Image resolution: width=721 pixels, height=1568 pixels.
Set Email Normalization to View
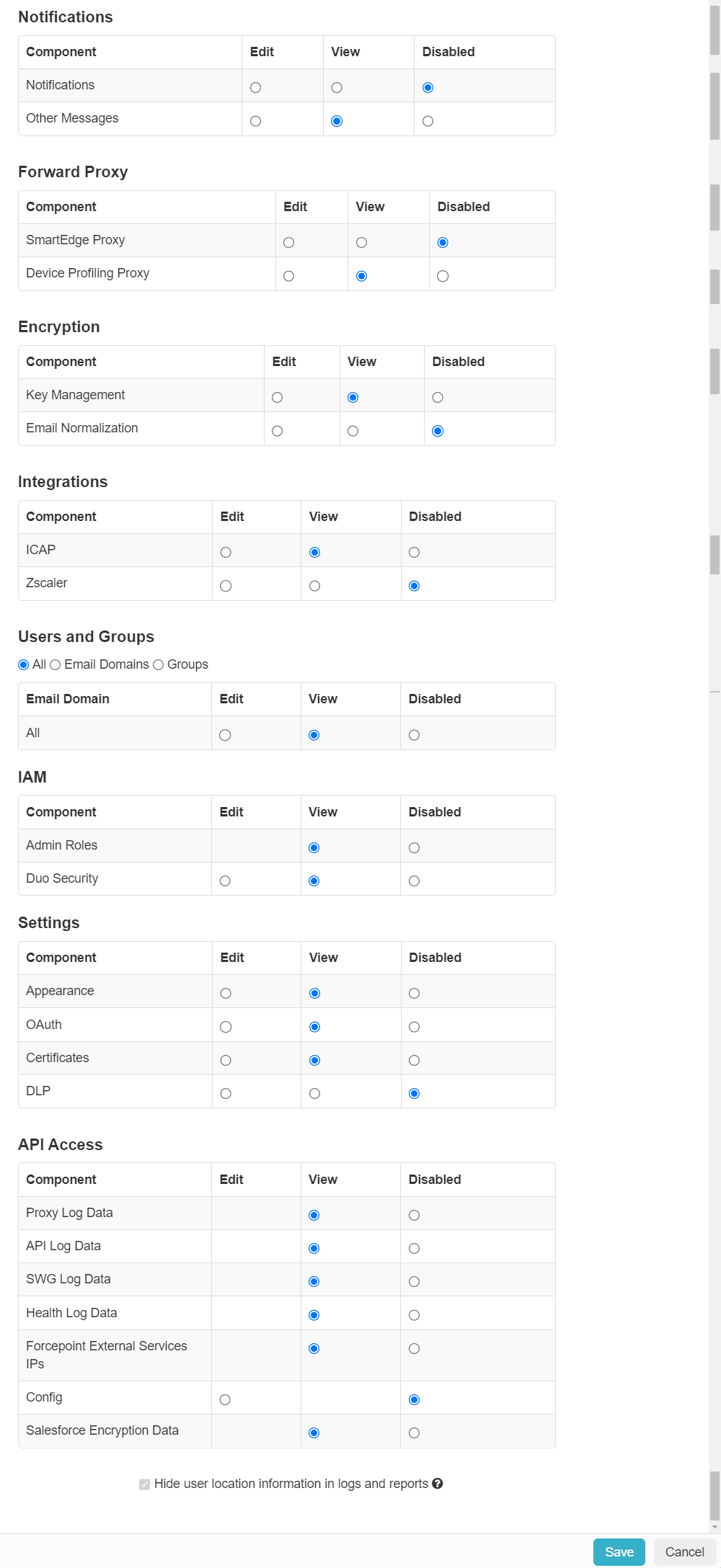(352, 430)
